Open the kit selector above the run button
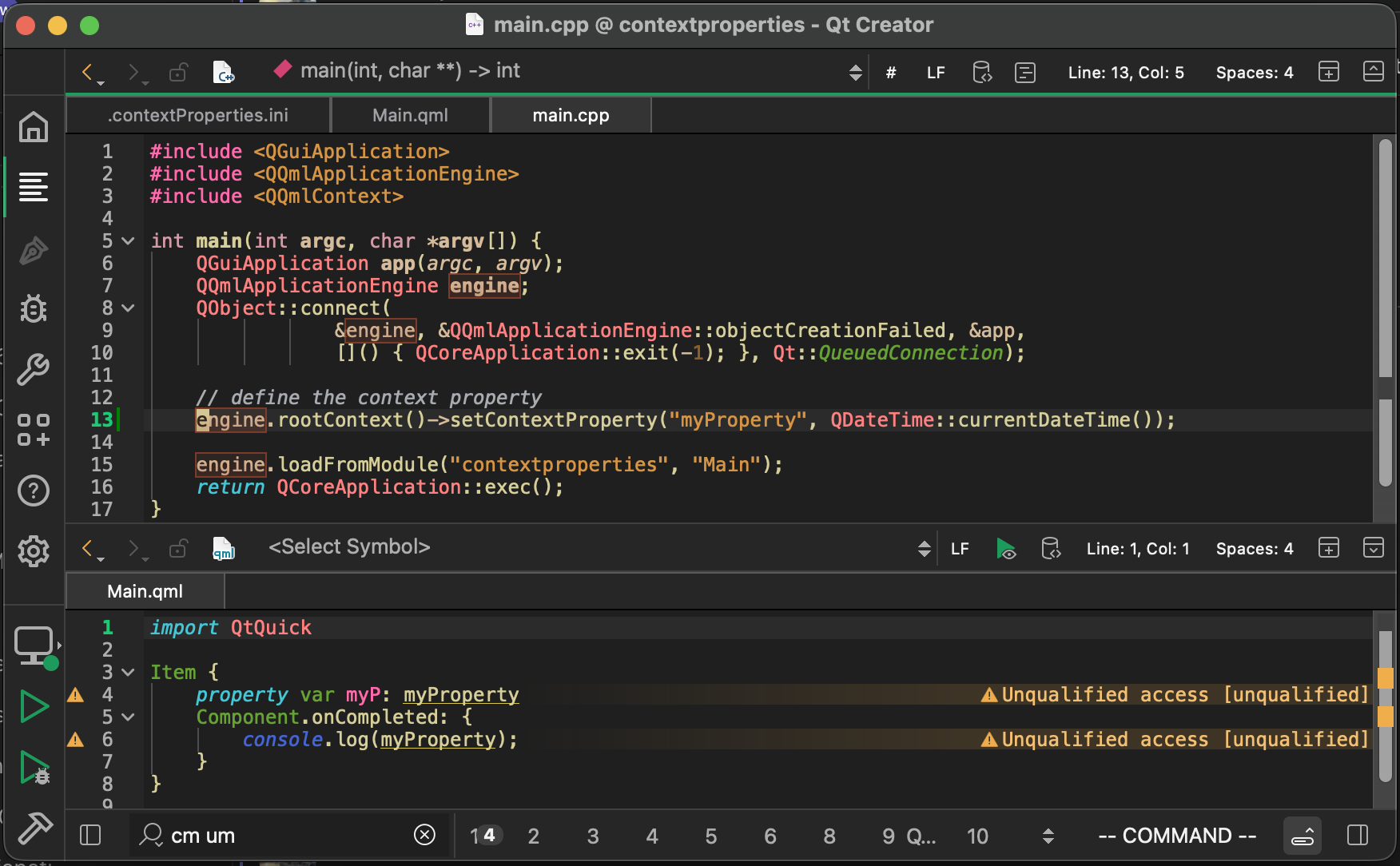The image size is (1400, 866). coord(34,646)
